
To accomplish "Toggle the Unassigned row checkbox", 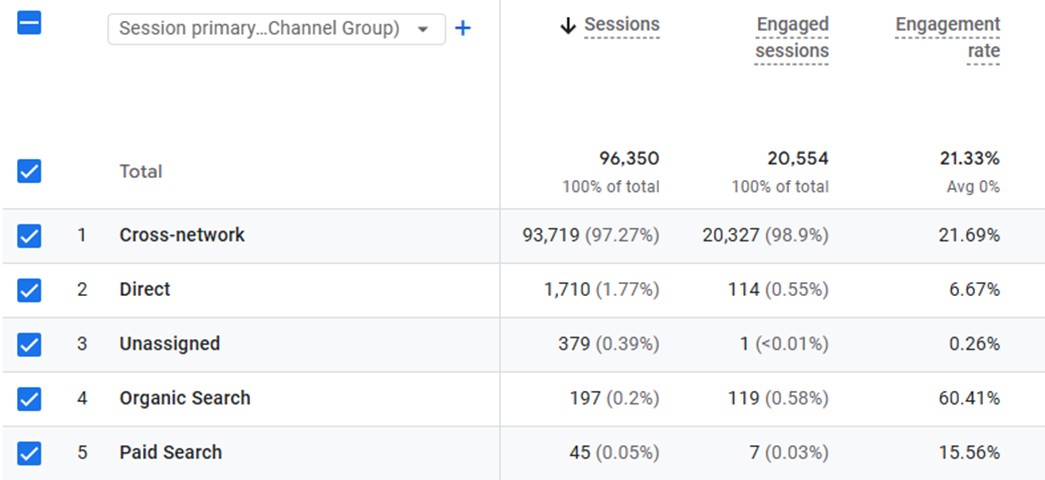I will [30, 344].
